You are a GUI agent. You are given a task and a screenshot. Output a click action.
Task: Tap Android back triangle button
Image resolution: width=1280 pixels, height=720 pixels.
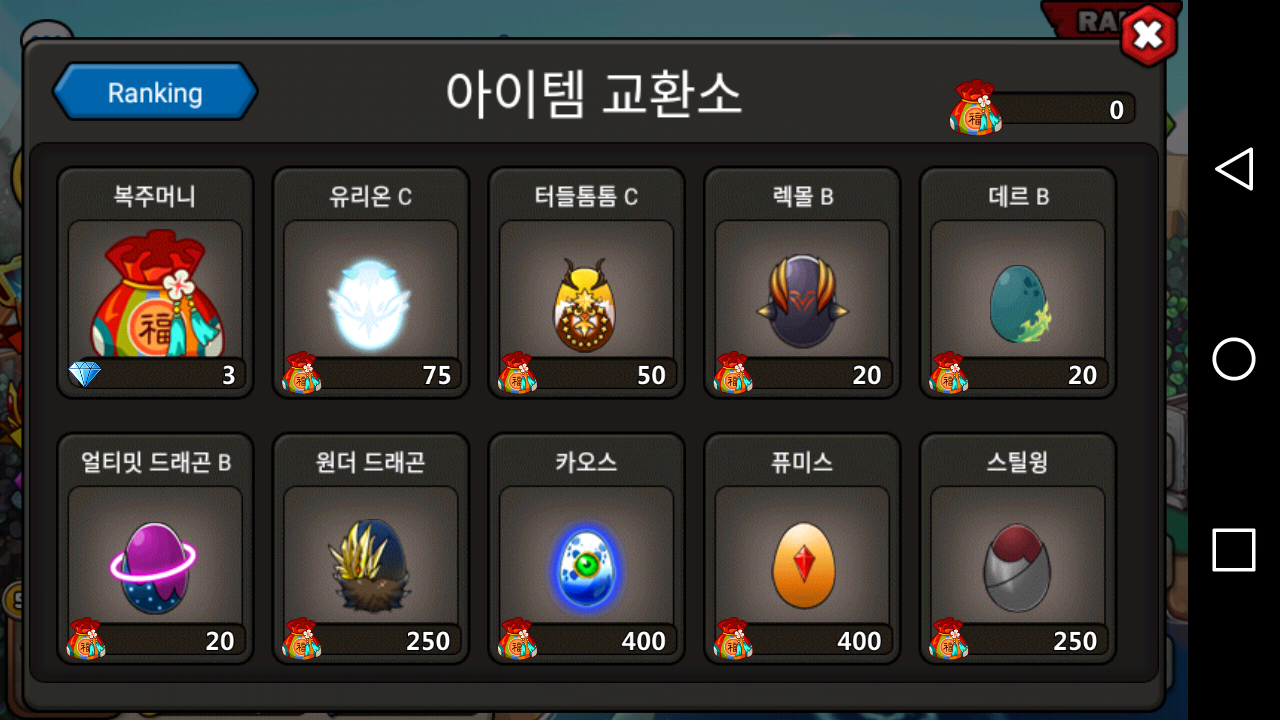(1234, 169)
